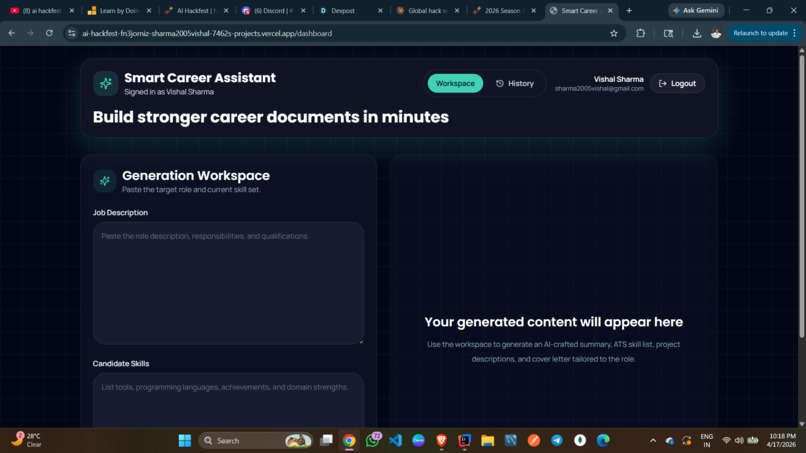This screenshot has height=453, width=806.
Task: Show hidden system tray icons
Action: pos(653,441)
